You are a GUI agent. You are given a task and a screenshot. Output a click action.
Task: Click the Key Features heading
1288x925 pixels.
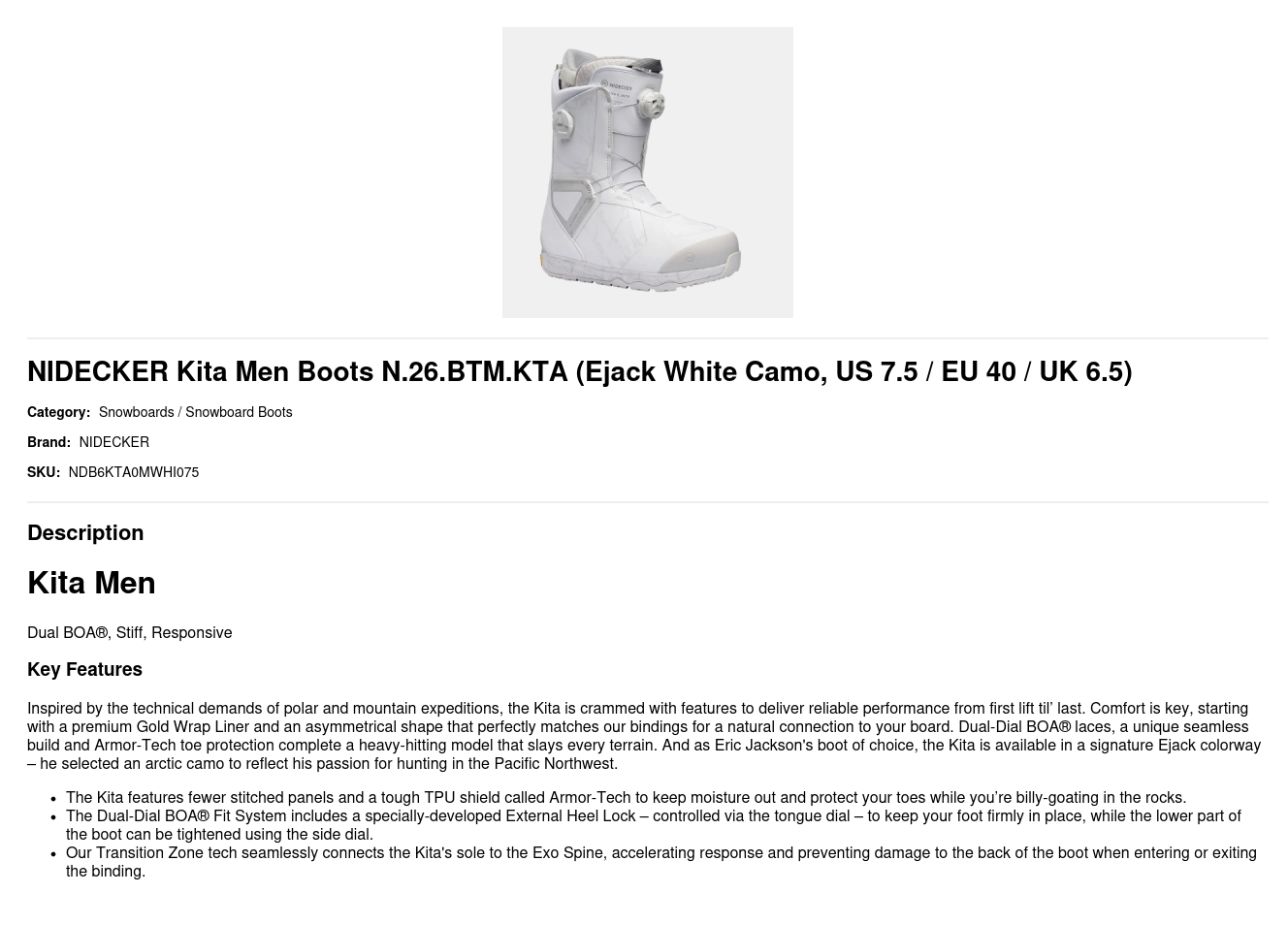pos(84,669)
